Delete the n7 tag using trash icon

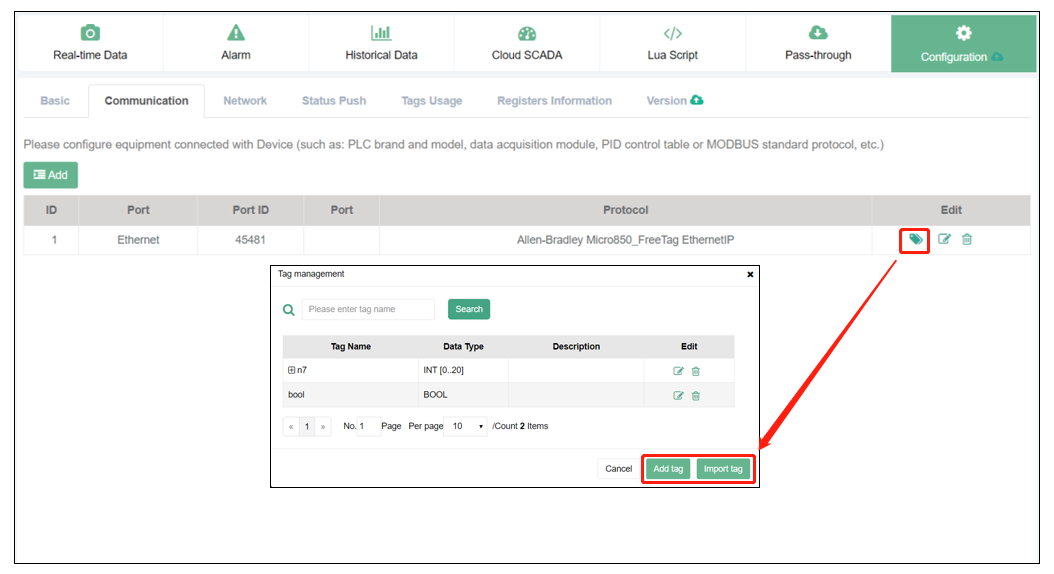pos(696,371)
